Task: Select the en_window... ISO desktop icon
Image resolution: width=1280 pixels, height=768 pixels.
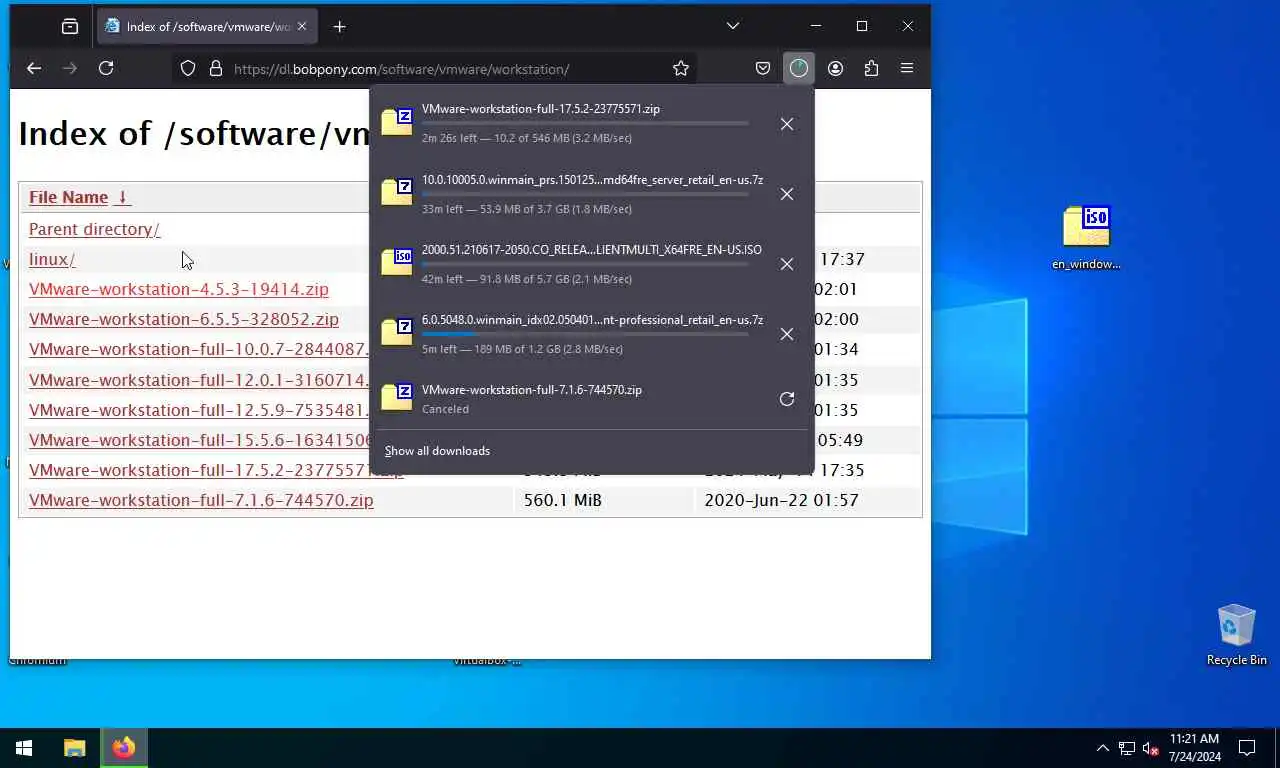Action: [1087, 238]
